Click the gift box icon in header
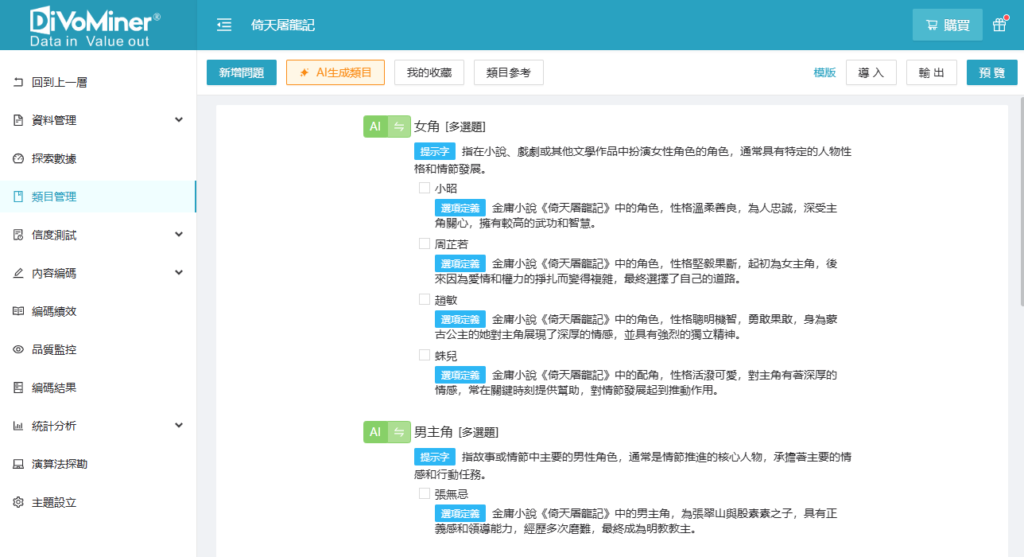Screen dimensions: 1024x557 [x=999, y=25]
